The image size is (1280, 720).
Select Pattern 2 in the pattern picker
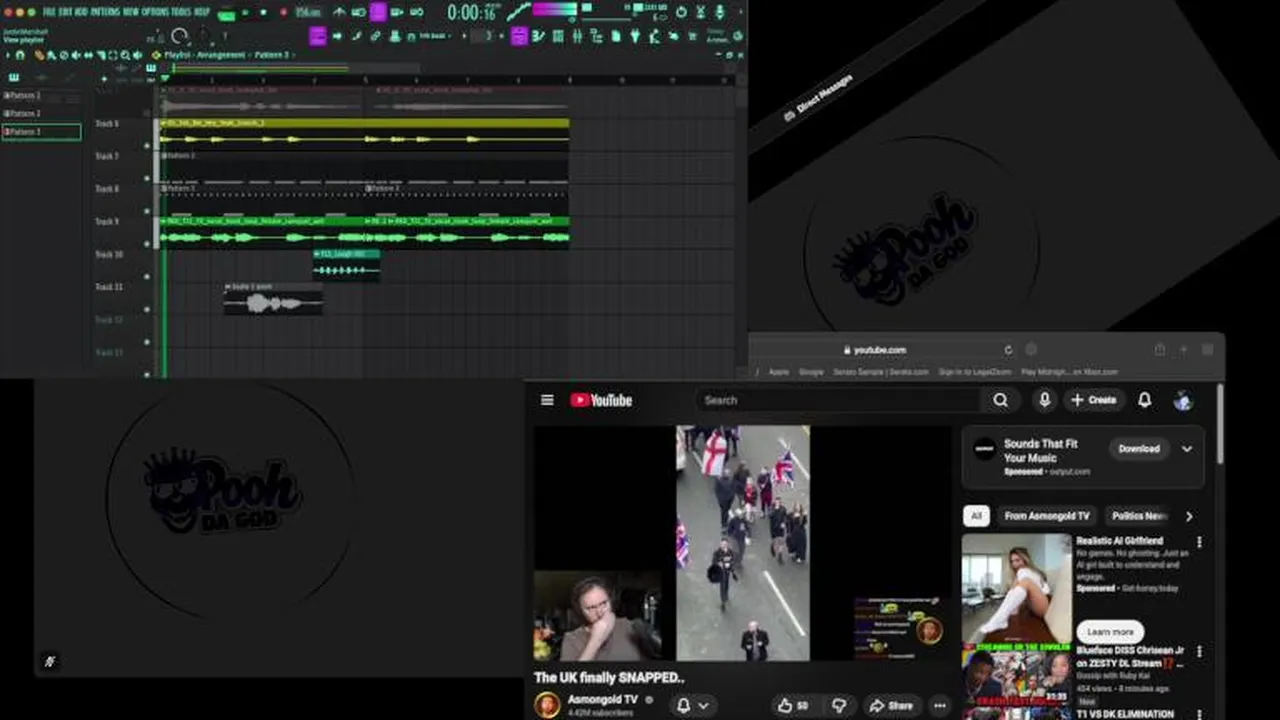(x=41, y=114)
